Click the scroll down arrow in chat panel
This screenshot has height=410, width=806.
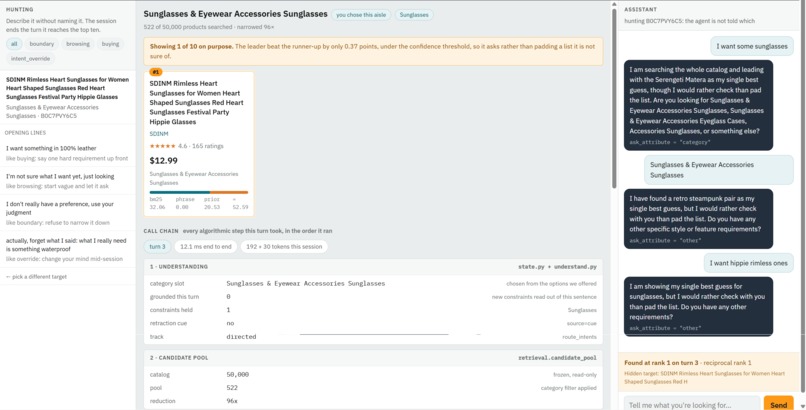[803, 406]
